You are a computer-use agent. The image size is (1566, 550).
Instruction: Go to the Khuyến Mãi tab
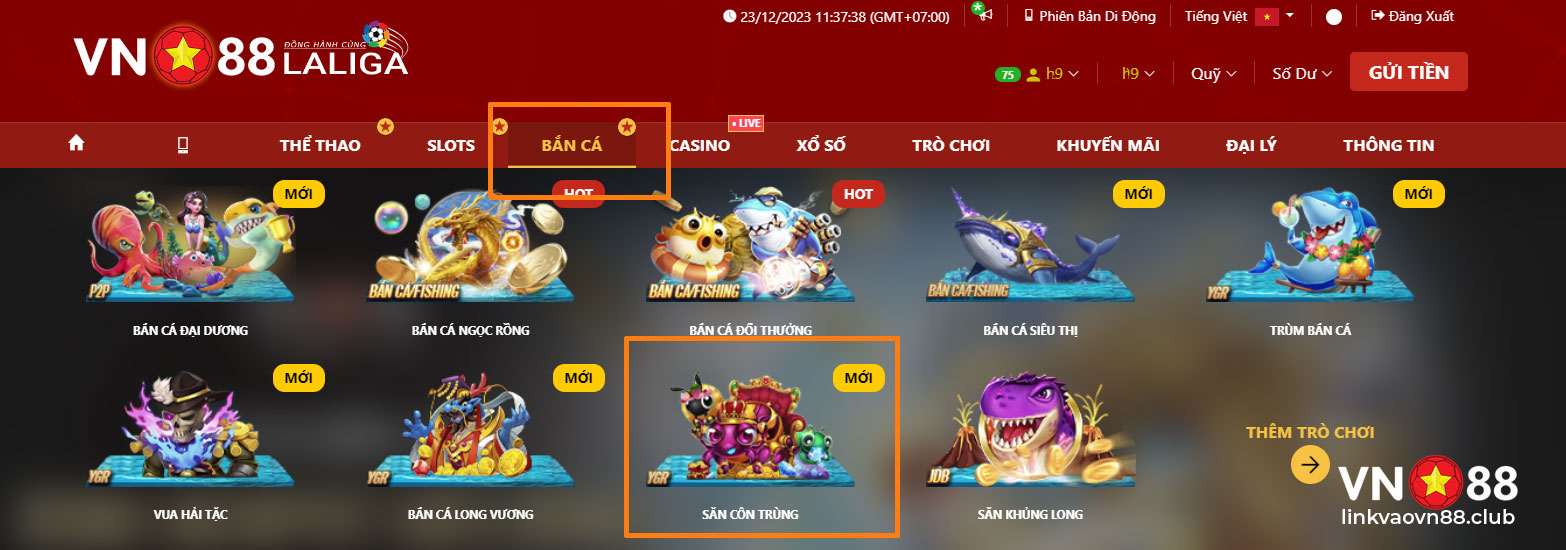tap(1108, 145)
